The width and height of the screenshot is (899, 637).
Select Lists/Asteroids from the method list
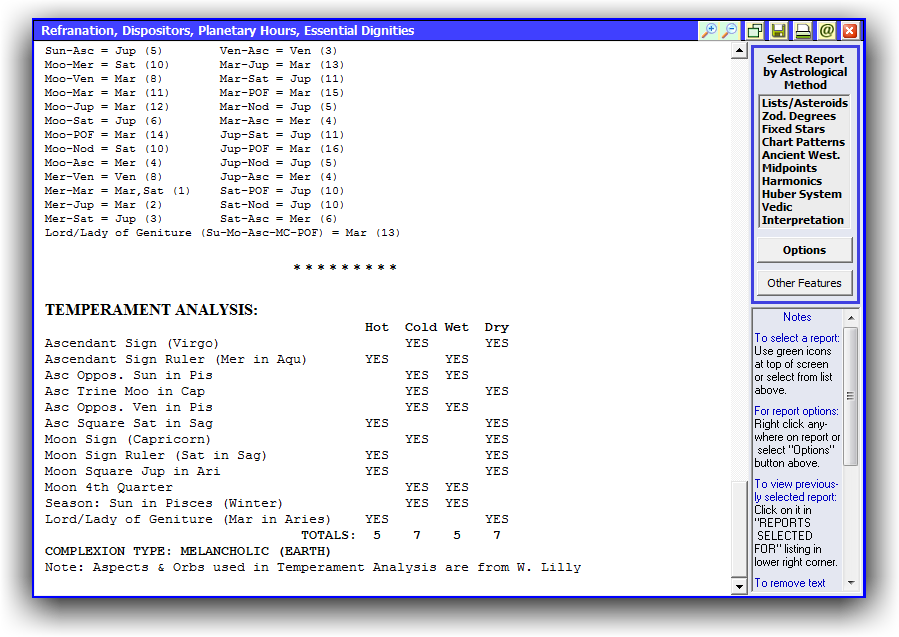coord(804,103)
